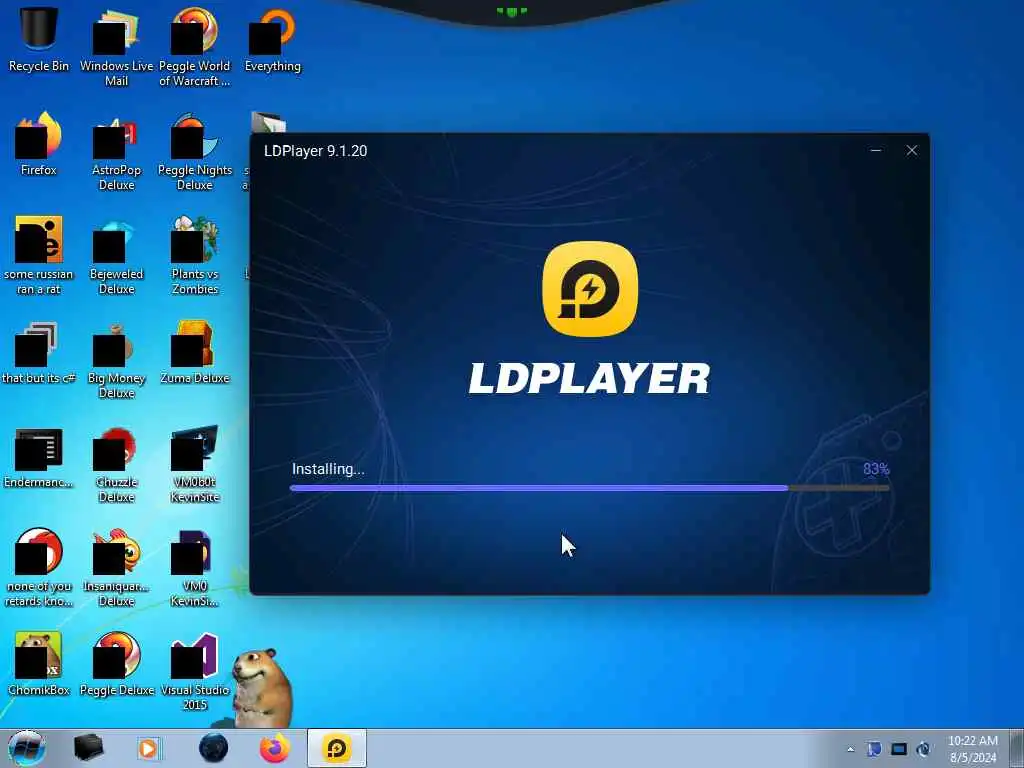Click the hamster character on the desktop
The height and width of the screenshot is (768, 1024).
(261, 688)
